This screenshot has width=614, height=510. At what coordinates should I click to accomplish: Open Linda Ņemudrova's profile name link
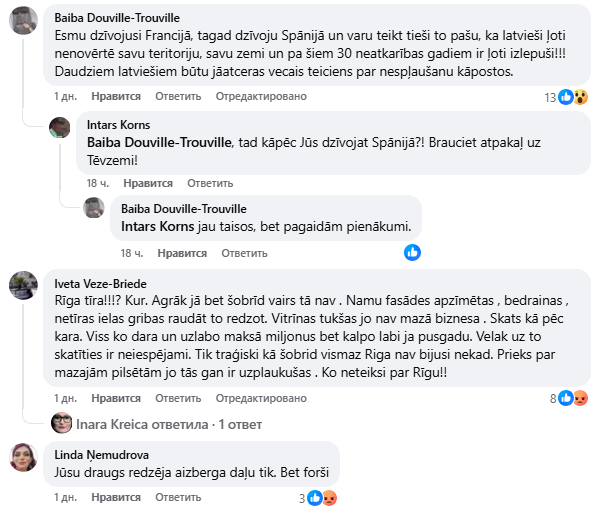pyautogui.click(x=101, y=453)
